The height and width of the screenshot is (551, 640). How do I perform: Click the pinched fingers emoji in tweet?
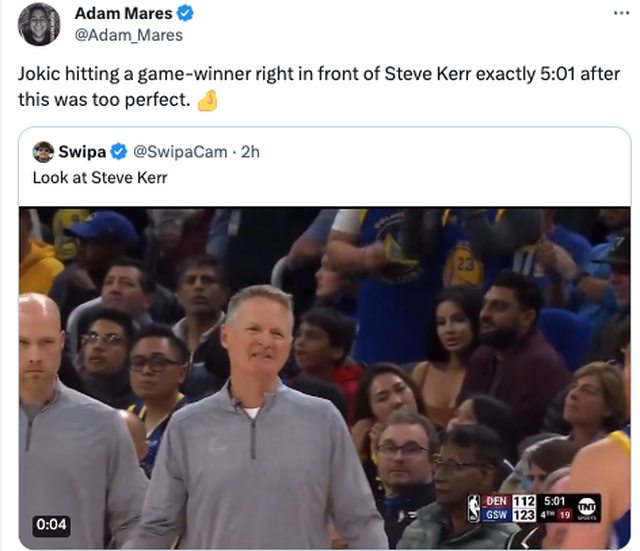(x=207, y=101)
